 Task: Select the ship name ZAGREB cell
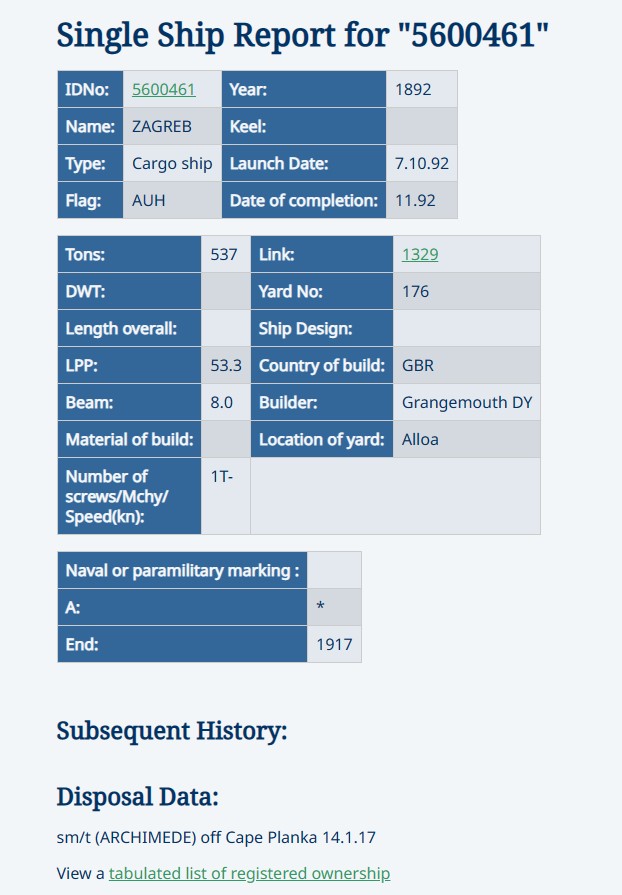[x=161, y=127]
